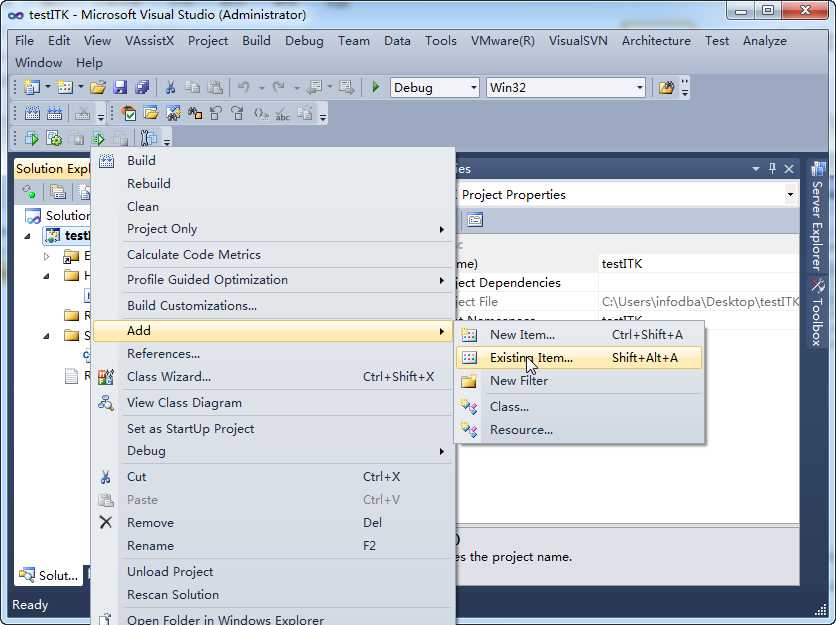
Task: Click the first icon in the Build toolbar
Action: click(32, 113)
